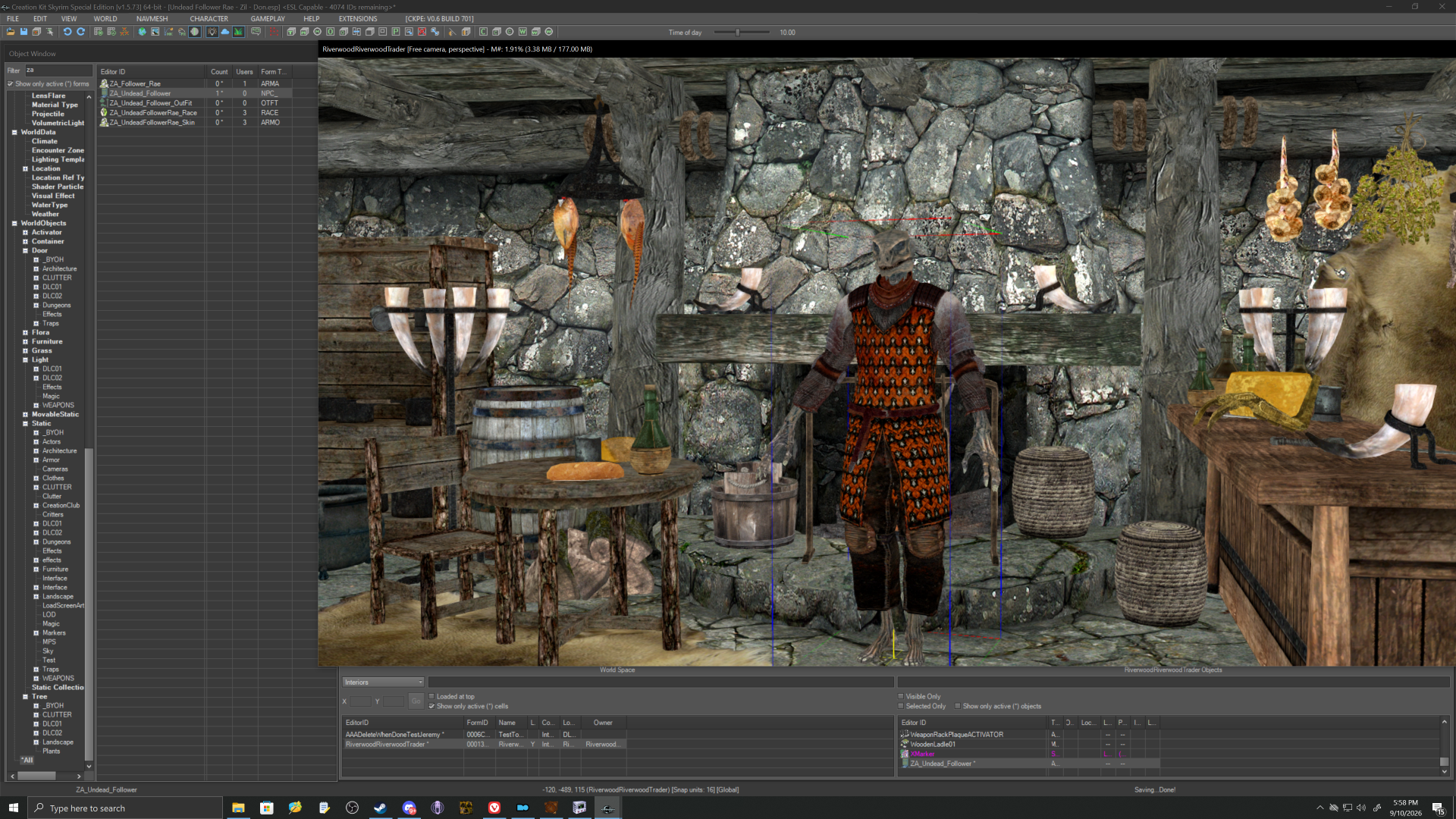Open the EXTENSIONS menu

point(358,19)
